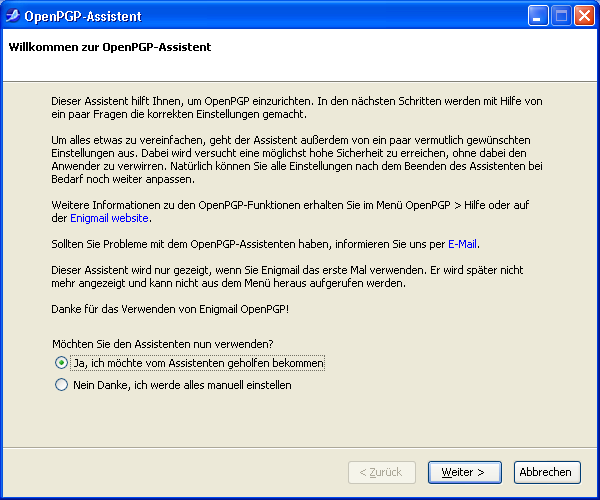Click the paragraph starting 'Dieser Assistent hilft Ihnen'

click(297, 107)
